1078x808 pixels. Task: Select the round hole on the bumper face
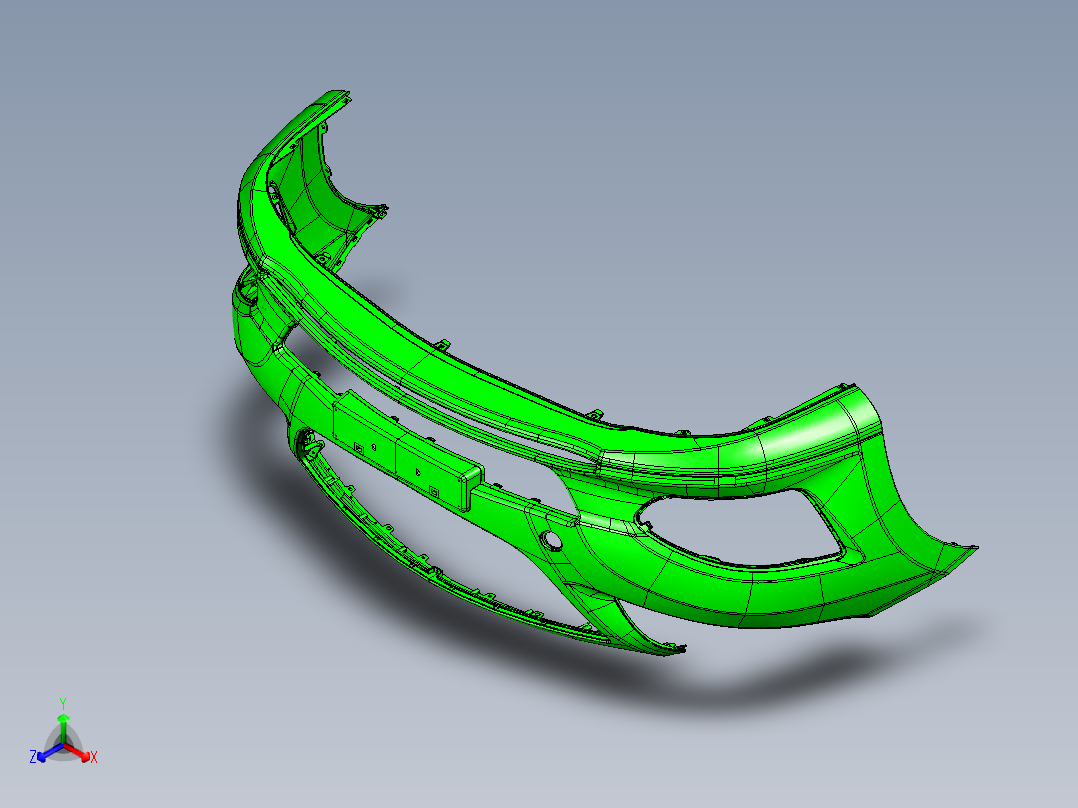coord(552,541)
